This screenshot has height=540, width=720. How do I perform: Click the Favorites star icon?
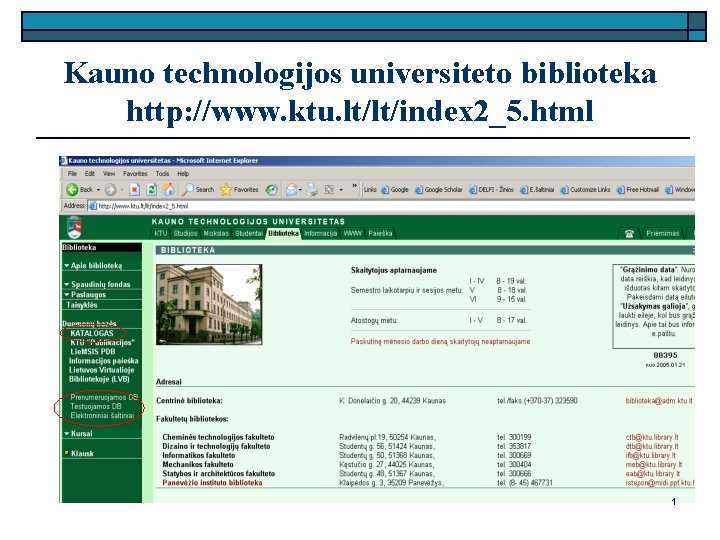[x=226, y=189]
